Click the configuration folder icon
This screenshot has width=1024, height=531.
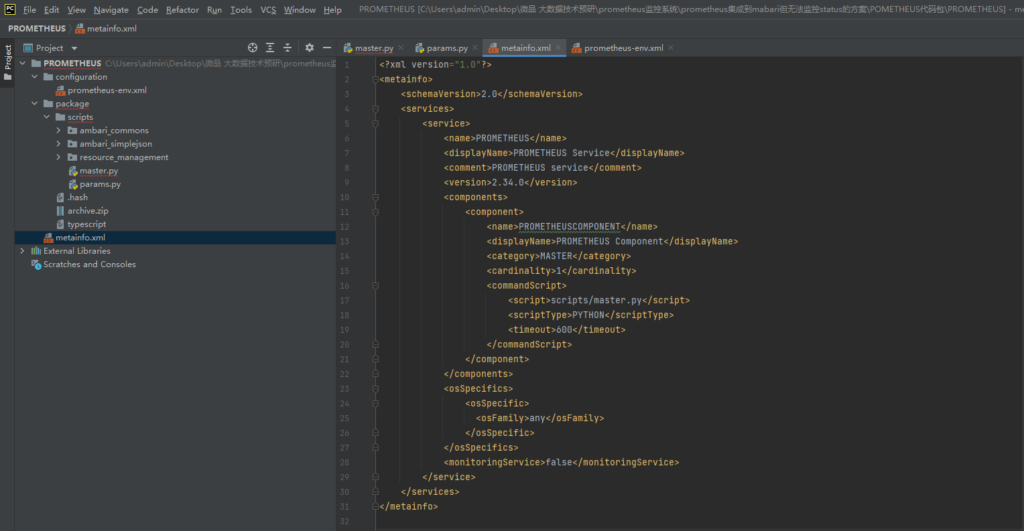(48, 76)
